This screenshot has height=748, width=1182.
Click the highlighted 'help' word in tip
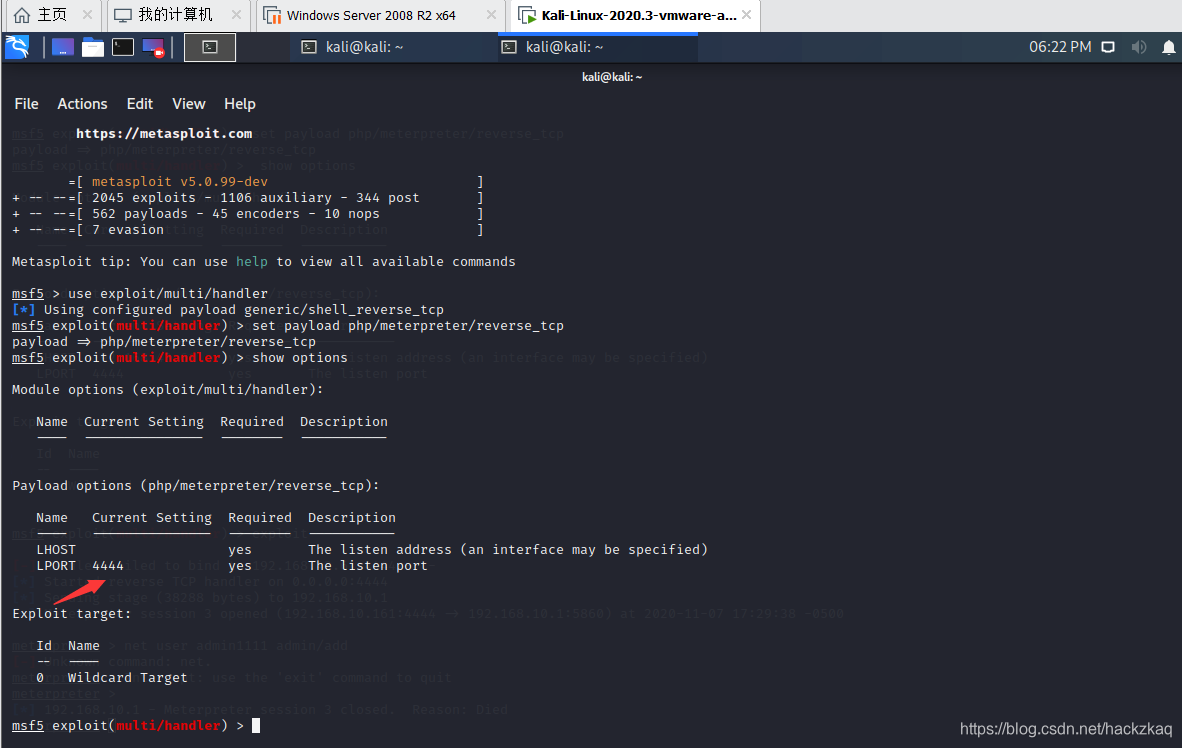(x=252, y=262)
